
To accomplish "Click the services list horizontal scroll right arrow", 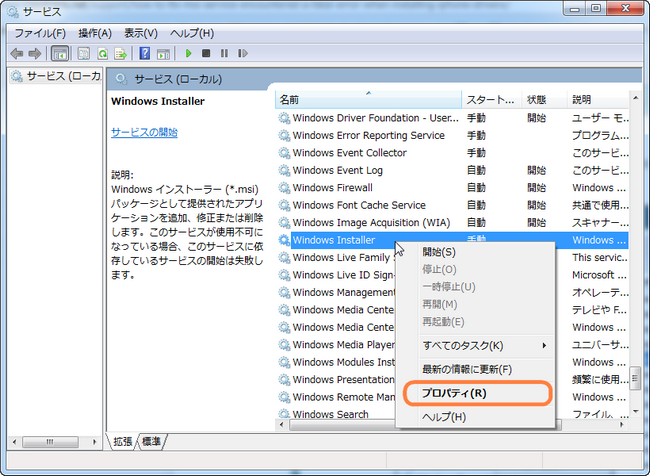I will [622, 425].
